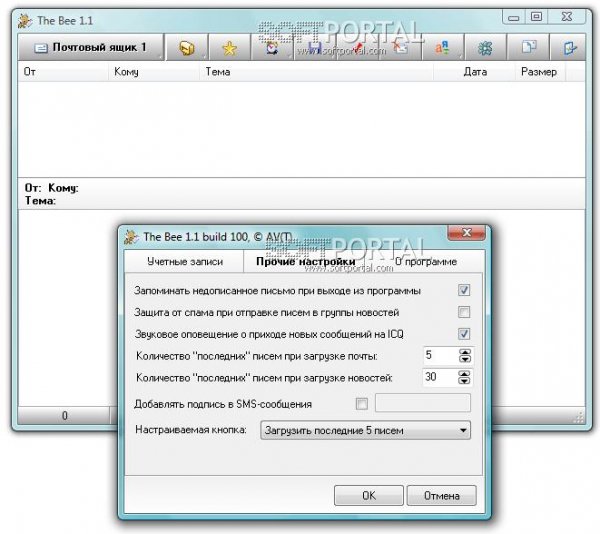Click status bar counter showing 0

click(x=64, y=415)
